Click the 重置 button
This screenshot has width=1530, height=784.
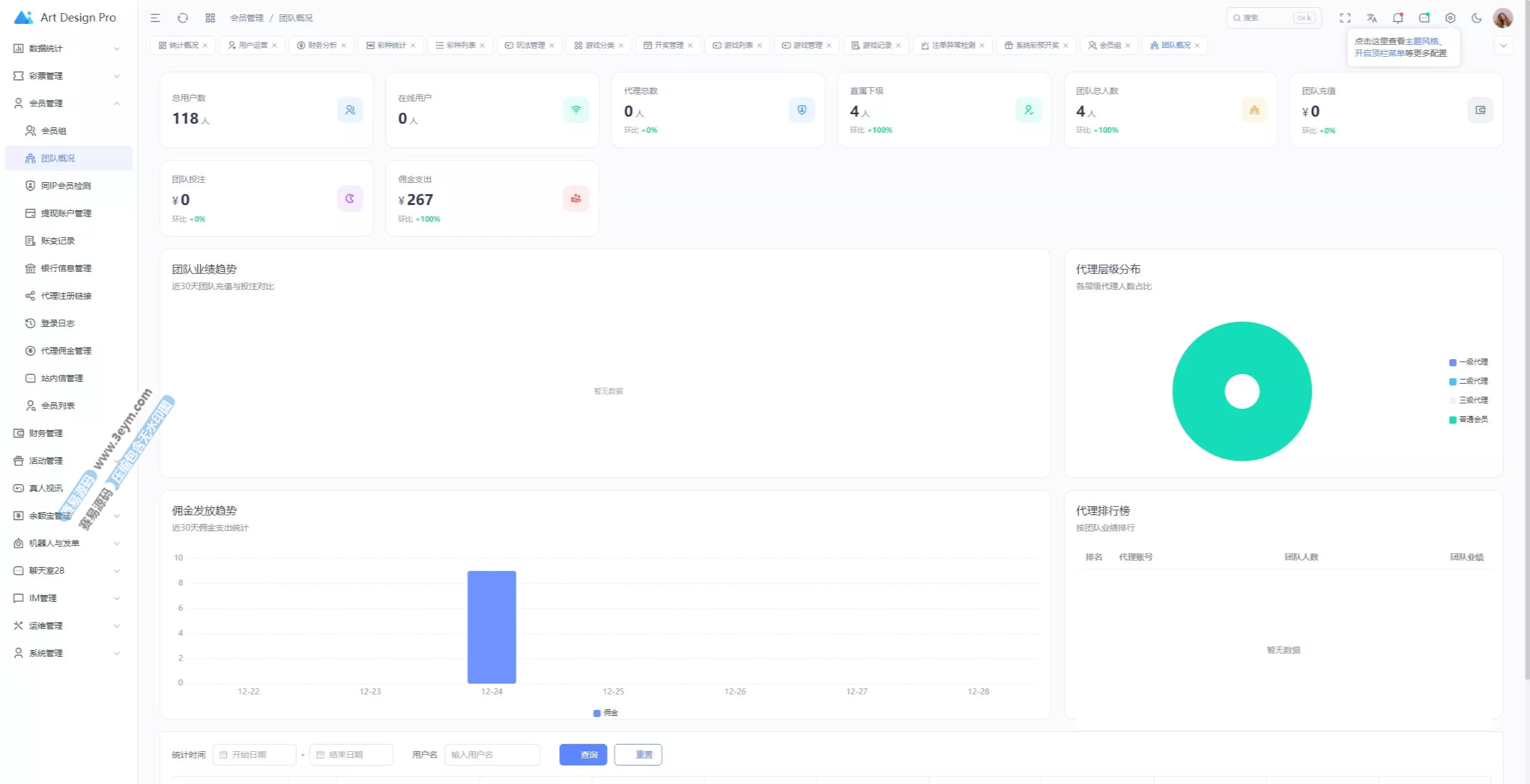638,755
